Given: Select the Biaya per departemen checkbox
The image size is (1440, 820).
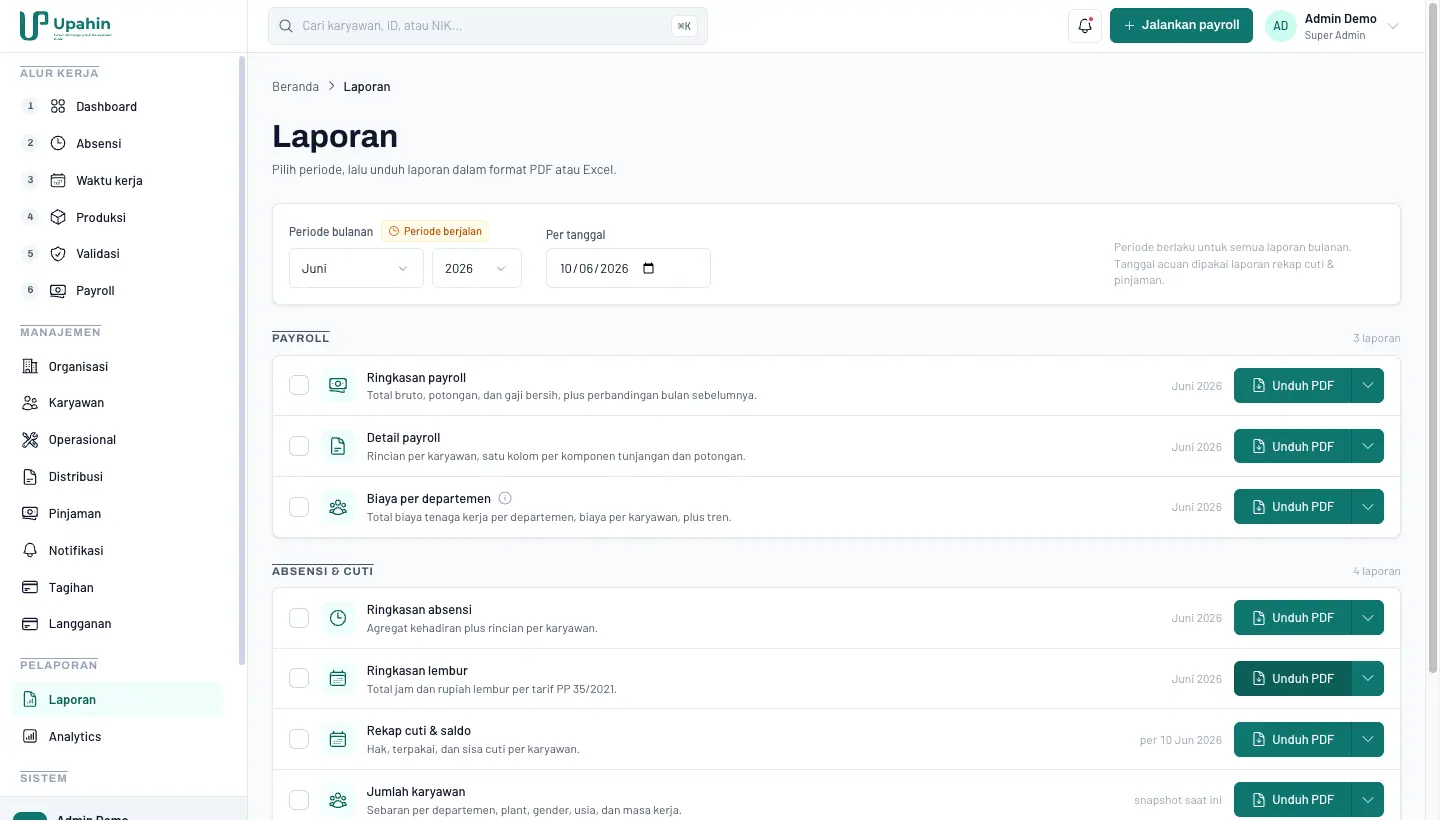Looking at the screenshot, I should pyautogui.click(x=299, y=507).
